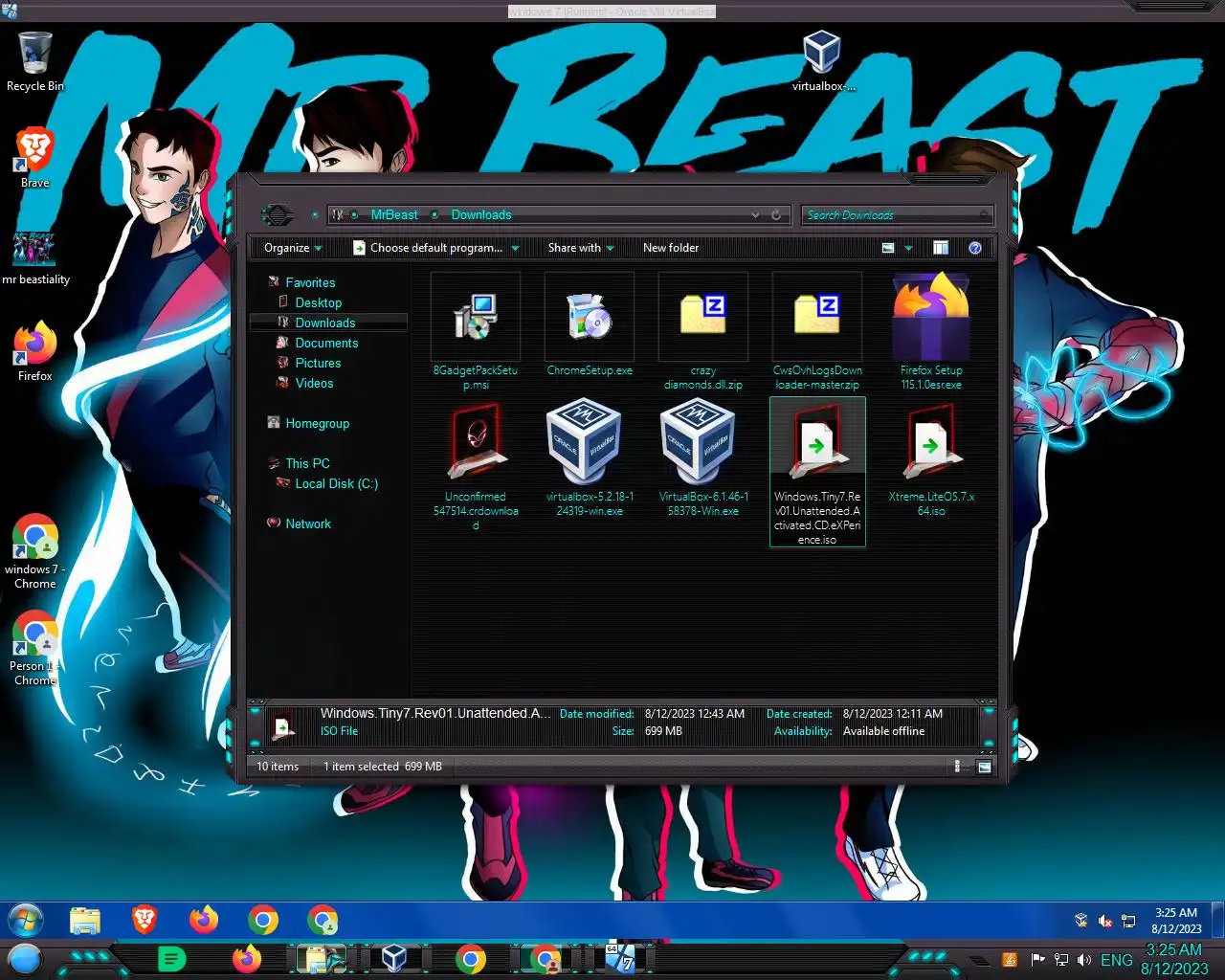Open Brave from the guest taskbar
This screenshot has width=1225, height=980.
(145, 921)
